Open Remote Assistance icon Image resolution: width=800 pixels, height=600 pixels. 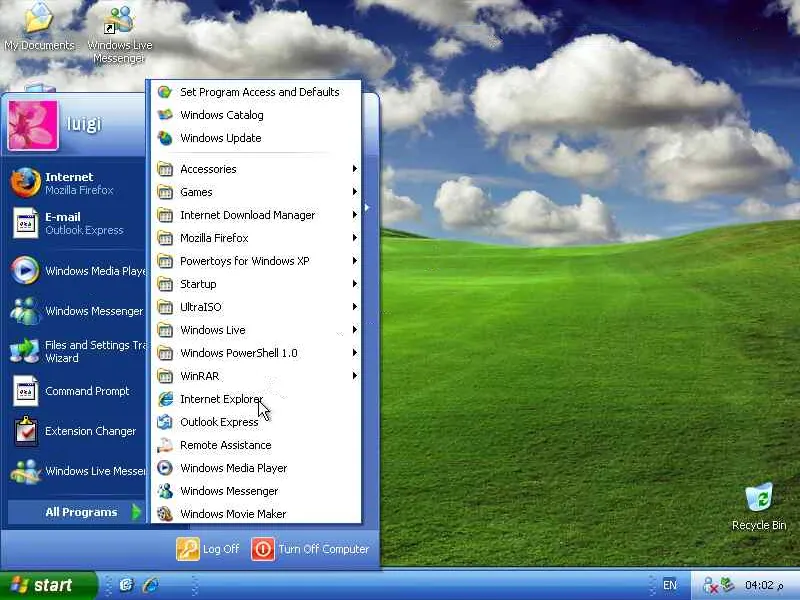click(x=165, y=445)
